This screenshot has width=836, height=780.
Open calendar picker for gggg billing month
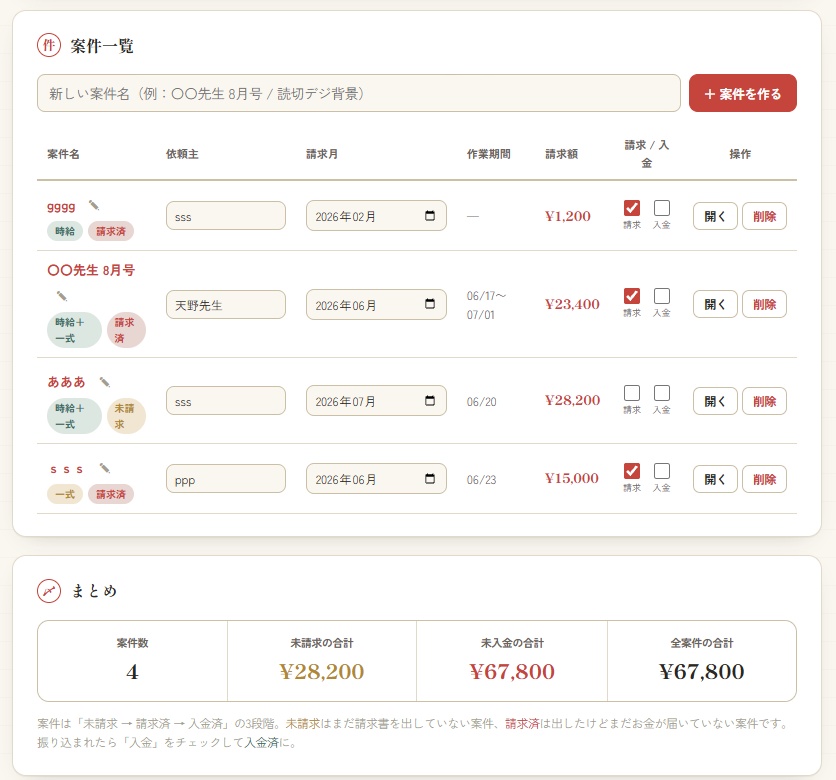coord(430,215)
